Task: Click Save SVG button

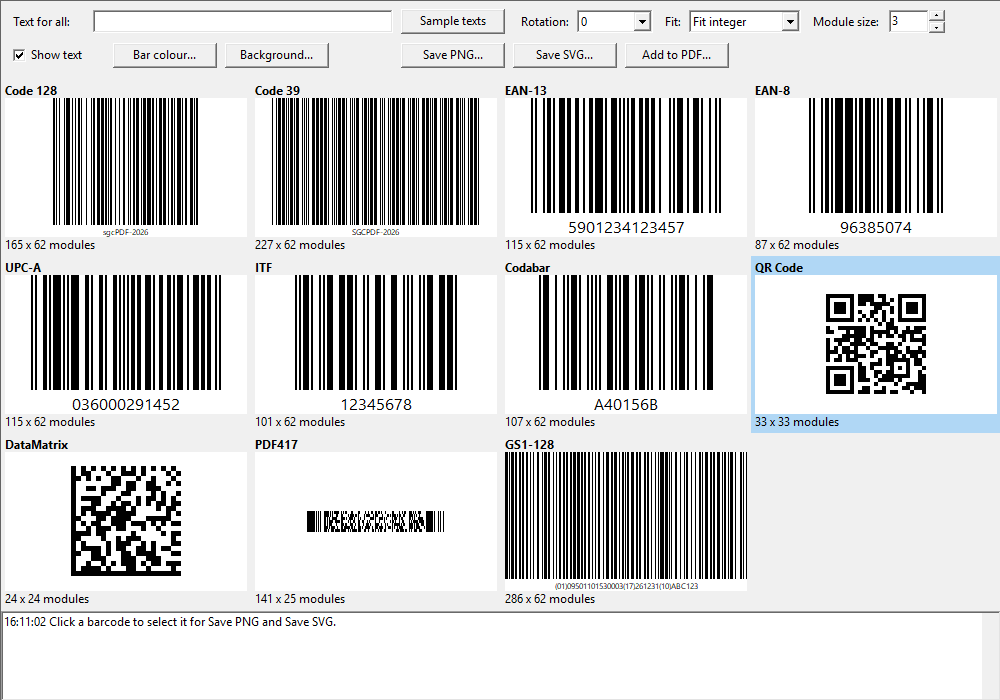Action: point(564,55)
